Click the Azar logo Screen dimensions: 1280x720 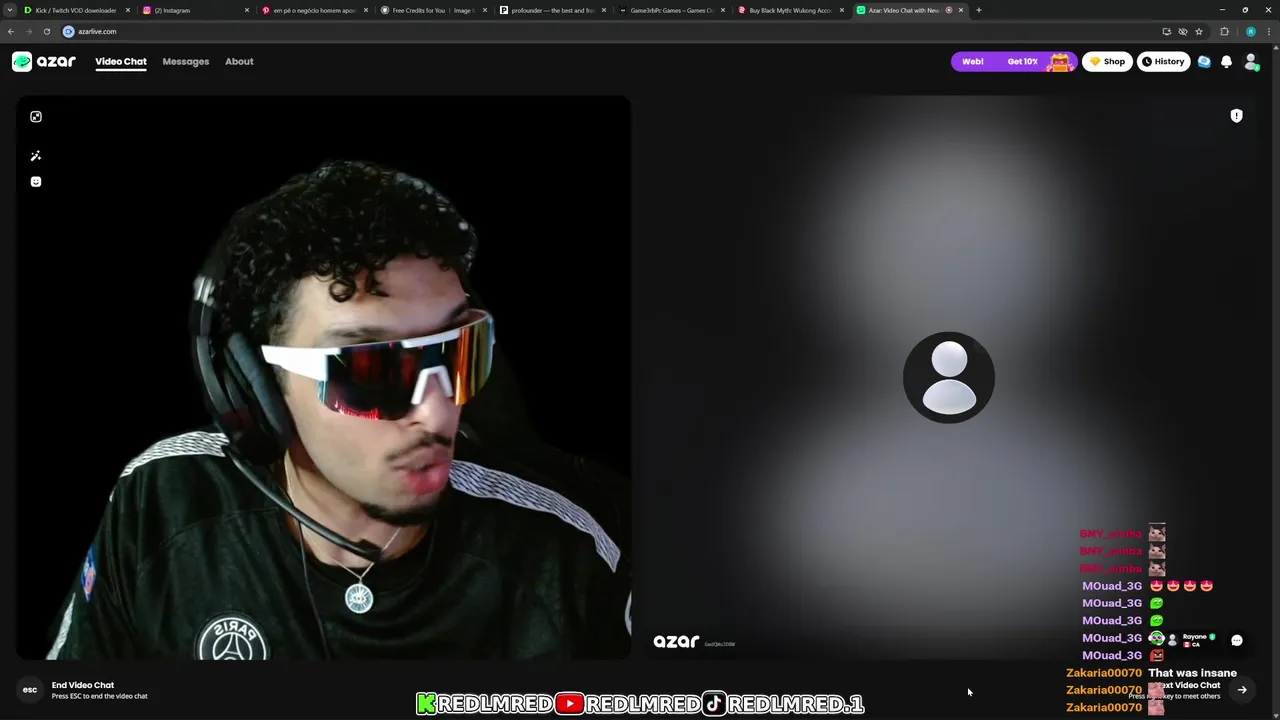tap(44, 61)
